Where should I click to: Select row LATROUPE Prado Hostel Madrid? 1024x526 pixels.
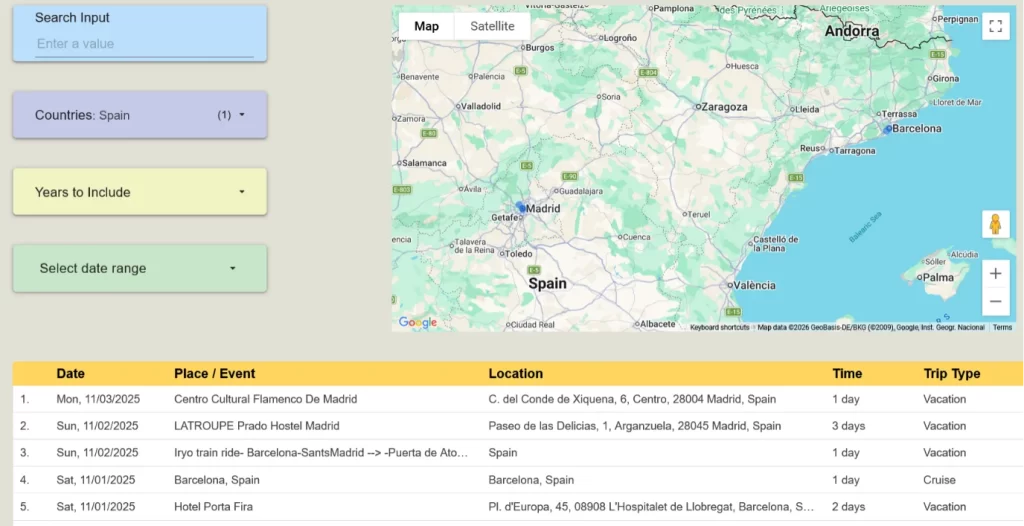517,426
